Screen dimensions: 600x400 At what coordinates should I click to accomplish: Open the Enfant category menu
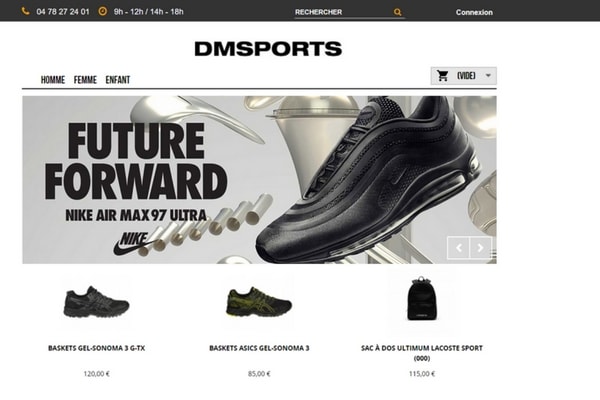pyautogui.click(x=118, y=80)
